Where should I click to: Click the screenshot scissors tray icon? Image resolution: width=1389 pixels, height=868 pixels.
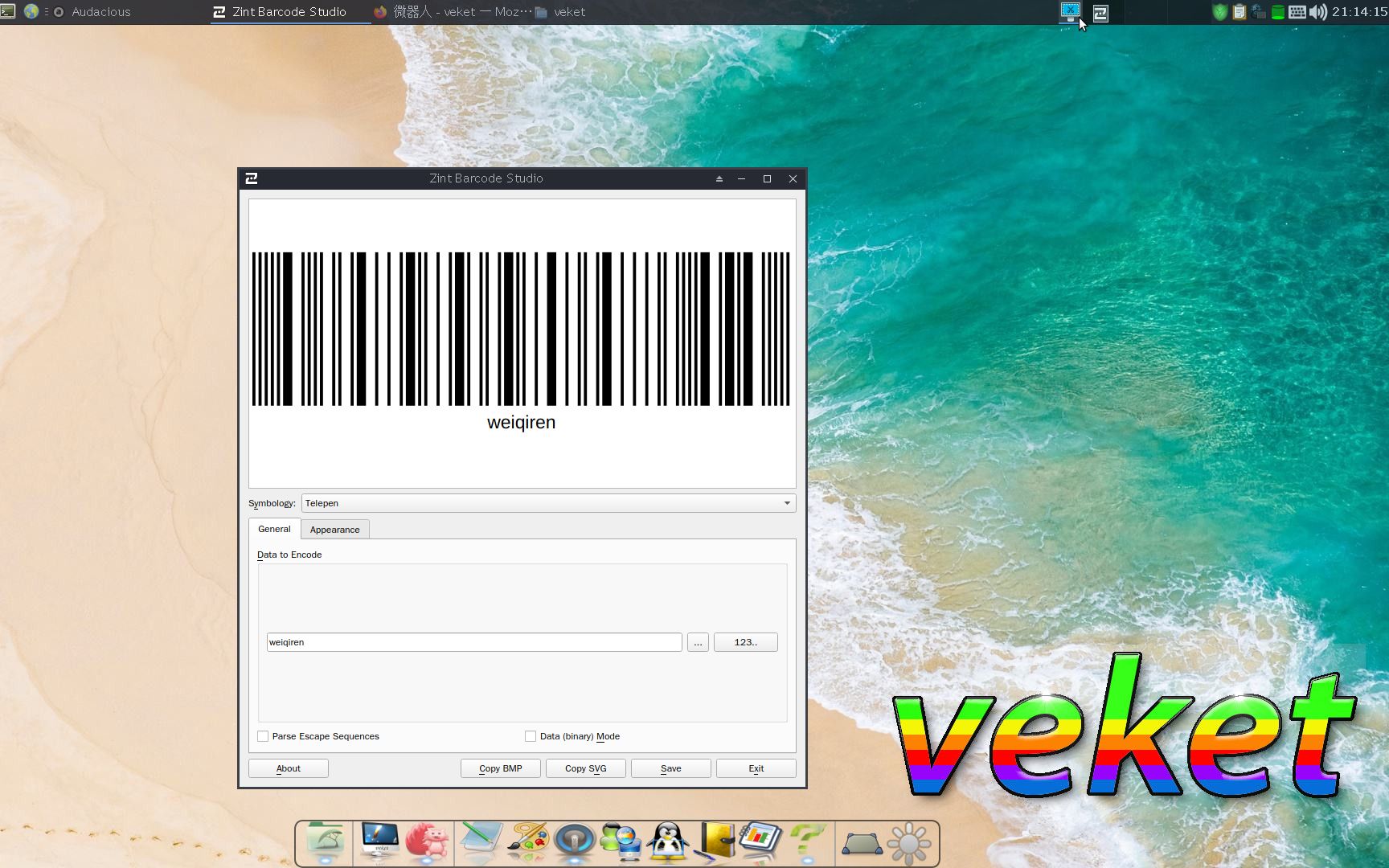tap(1070, 12)
